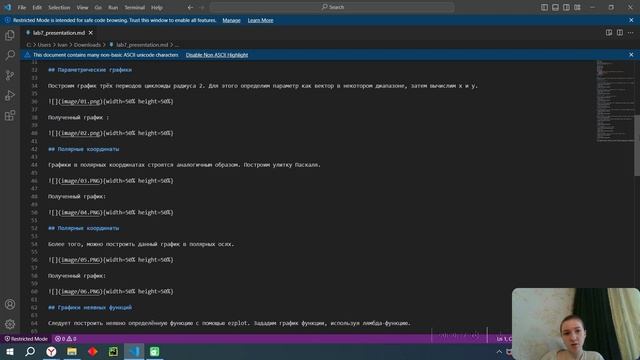This screenshot has height=360, width=640.
Task: Select the lab7_presentation.md editor tab
Action: pyautogui.click(x=59, y=33)
